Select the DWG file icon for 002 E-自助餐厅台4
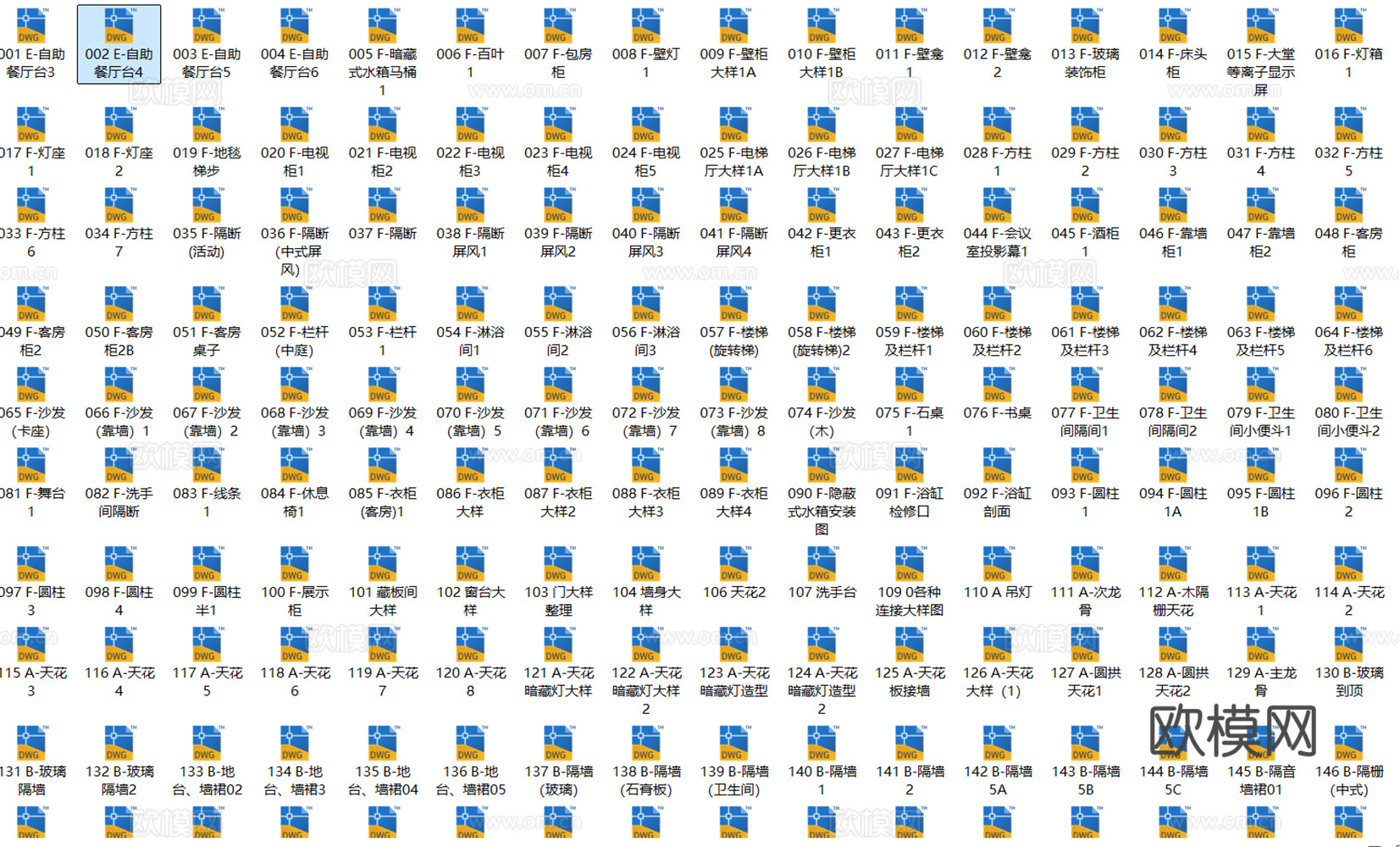1400x847 pixels. coord(119,25)
